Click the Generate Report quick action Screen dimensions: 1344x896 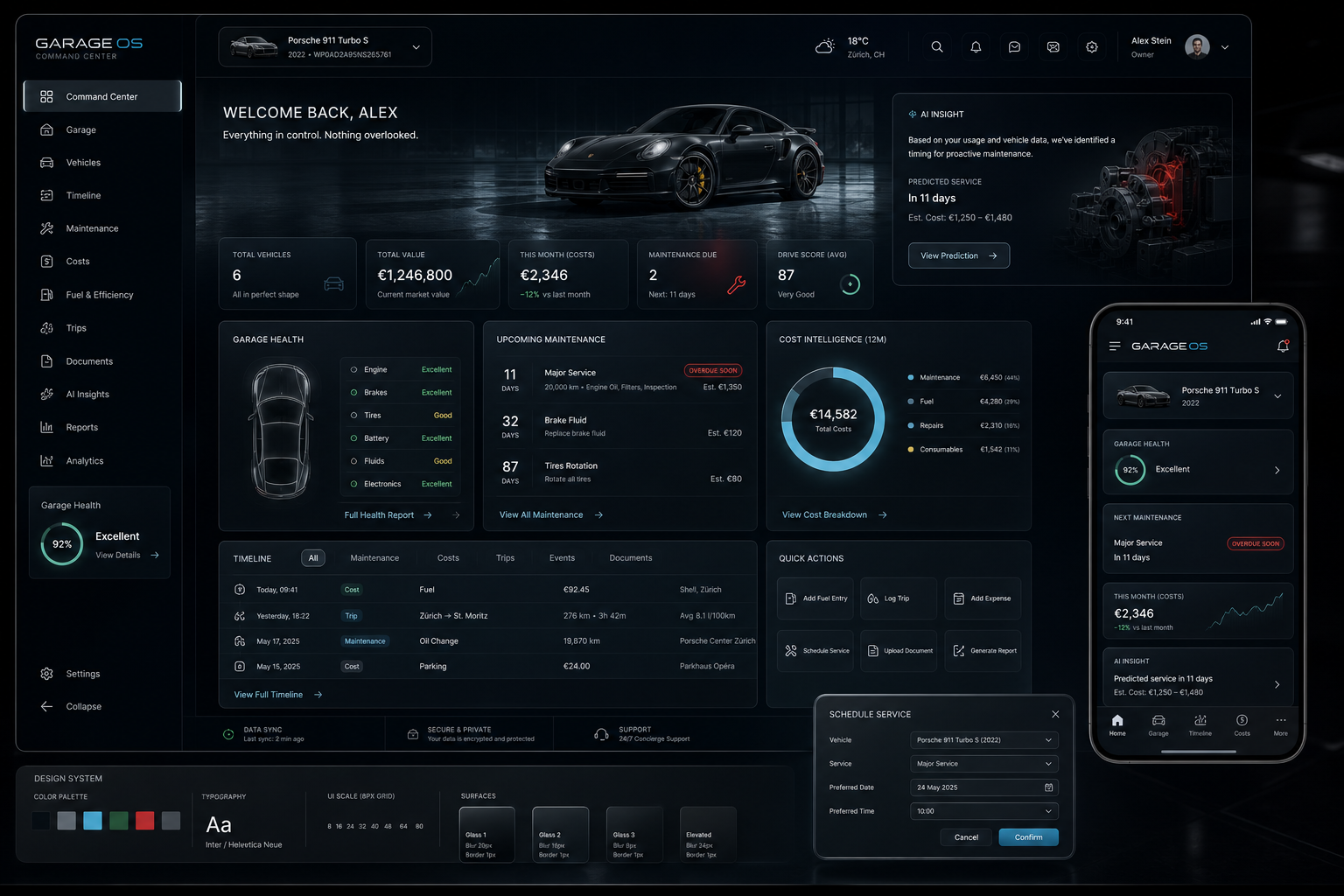[983, 651]
